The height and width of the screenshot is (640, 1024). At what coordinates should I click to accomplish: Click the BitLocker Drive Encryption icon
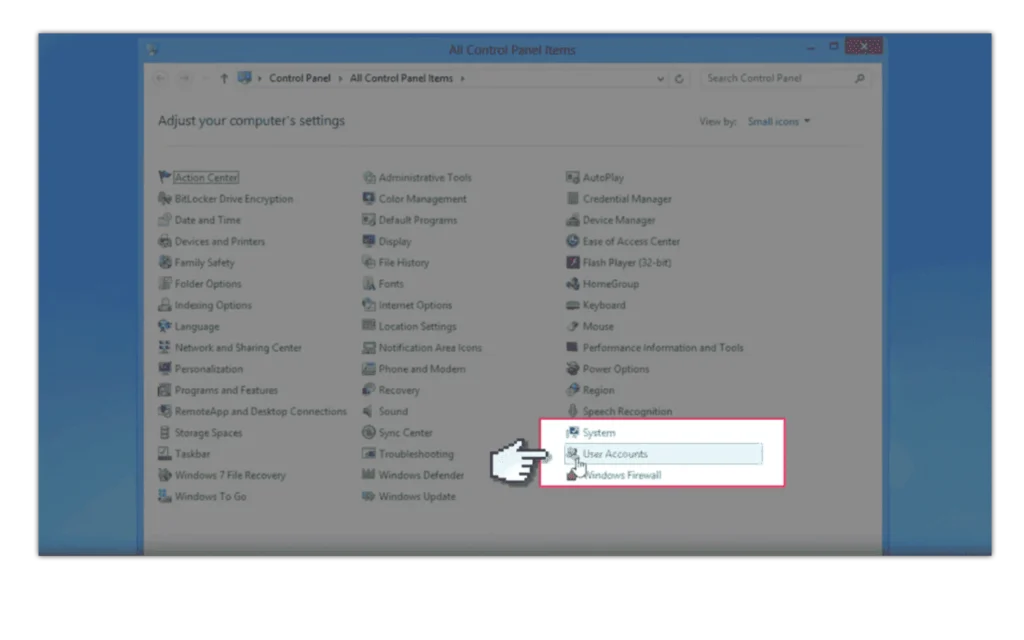[x=165, y=199]
